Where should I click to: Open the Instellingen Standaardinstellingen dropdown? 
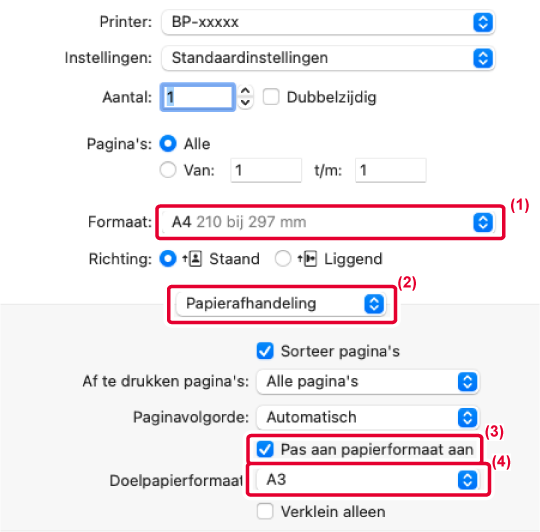[x=328, y=58]
